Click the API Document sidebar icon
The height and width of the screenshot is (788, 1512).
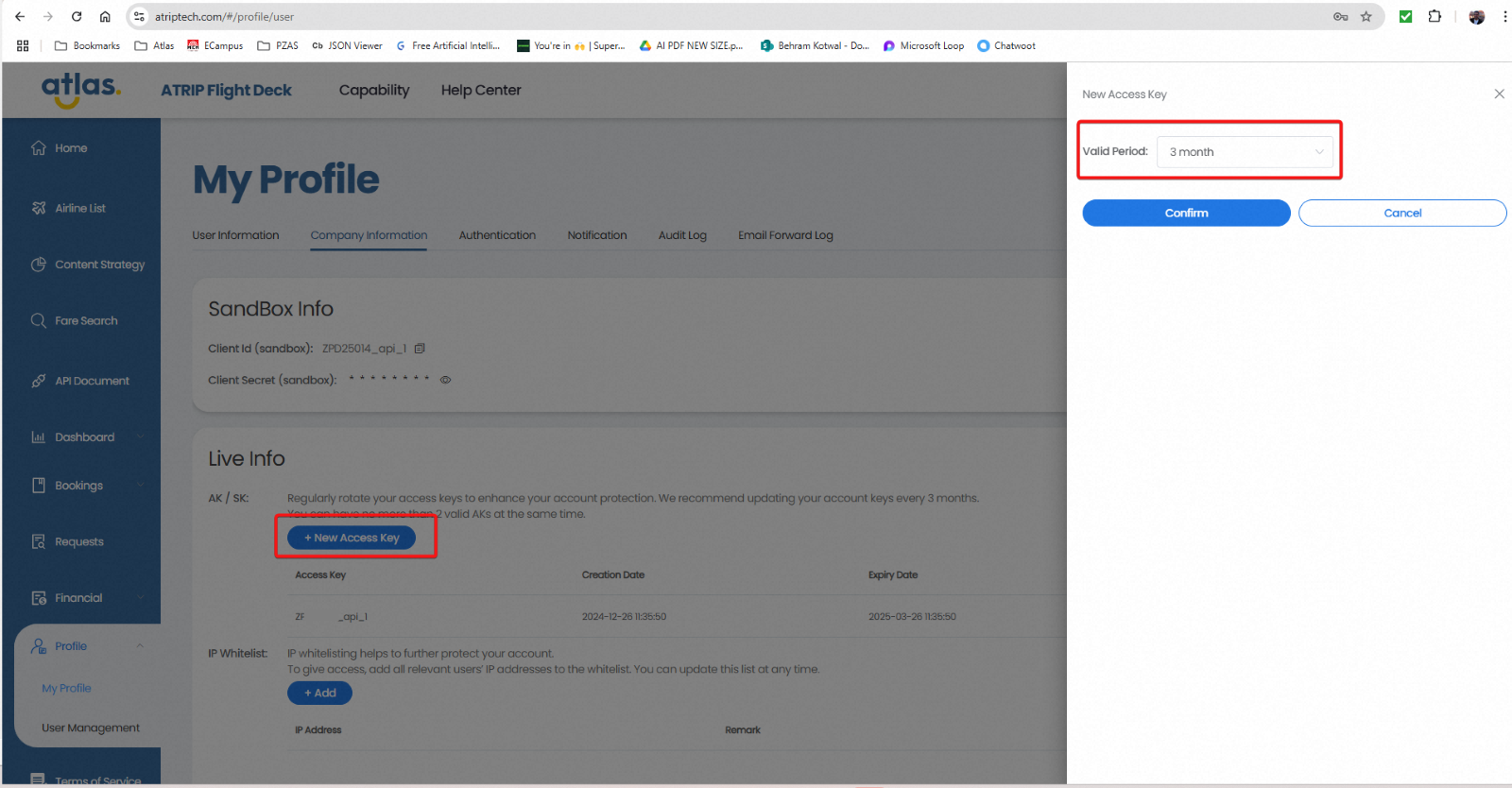[39, 381]
